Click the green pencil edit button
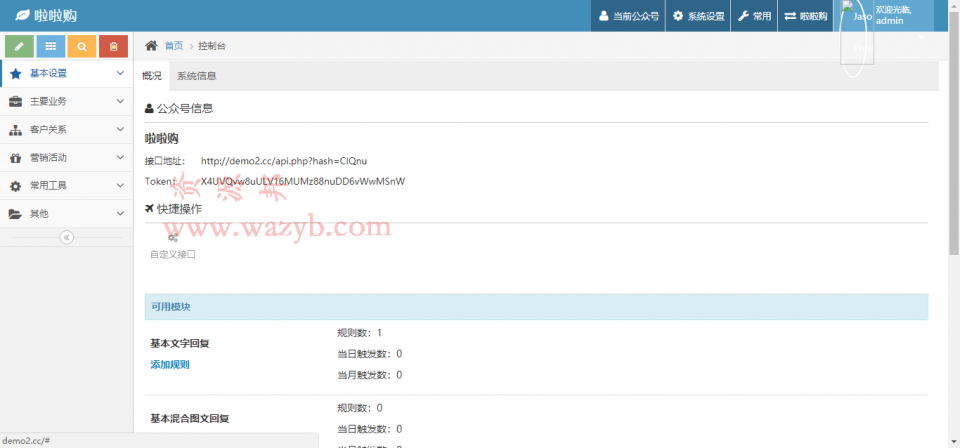The width and height of the screenshot is (960, 448). 20,46
